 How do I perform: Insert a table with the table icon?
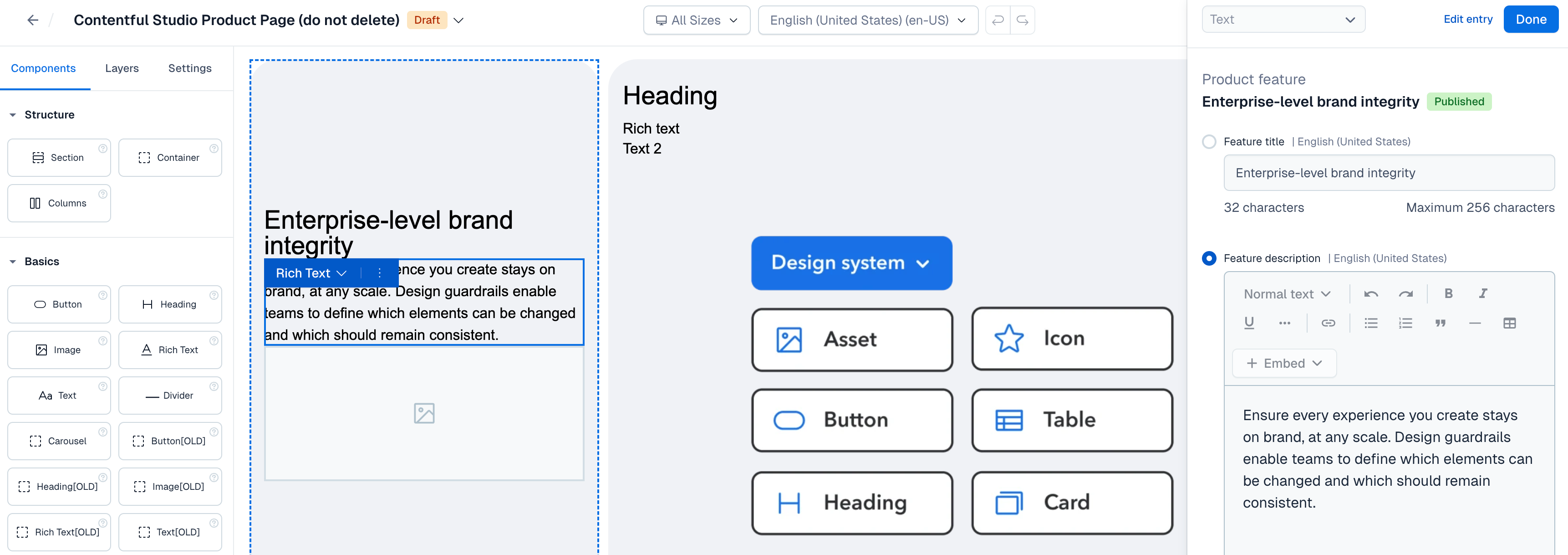click(x=1509, y=323)
